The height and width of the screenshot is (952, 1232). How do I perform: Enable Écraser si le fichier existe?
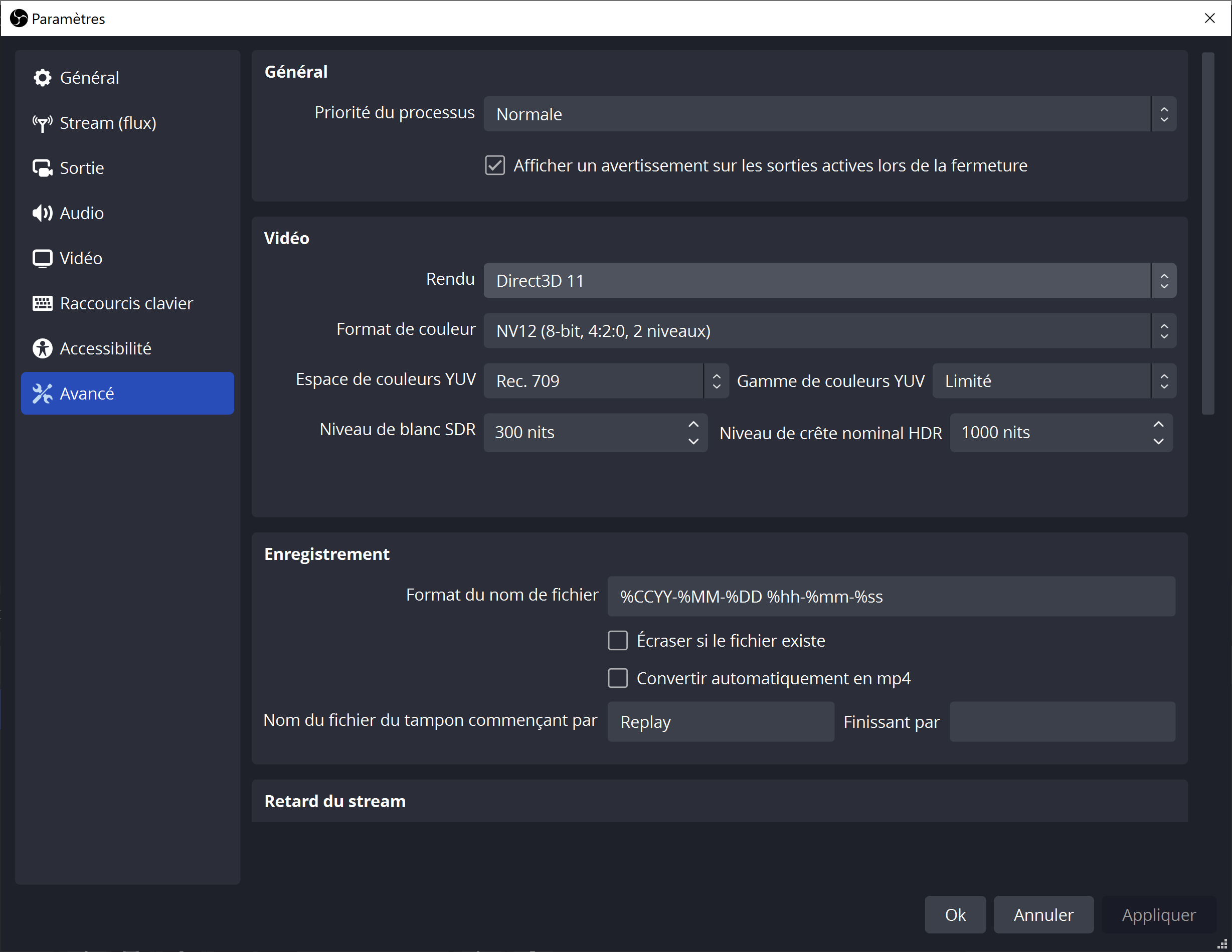pyautogui.click(x=618, y=641)
